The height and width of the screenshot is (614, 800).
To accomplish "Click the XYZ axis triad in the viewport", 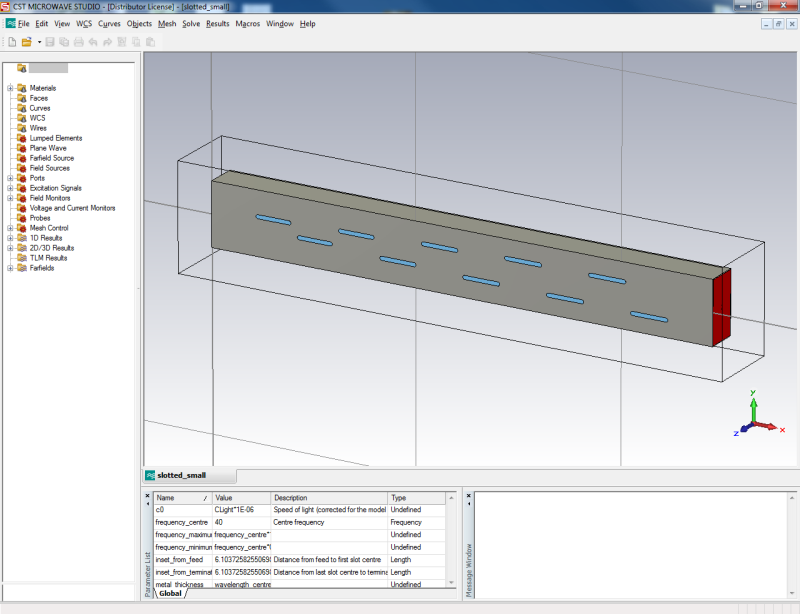I will pos(757,414).
